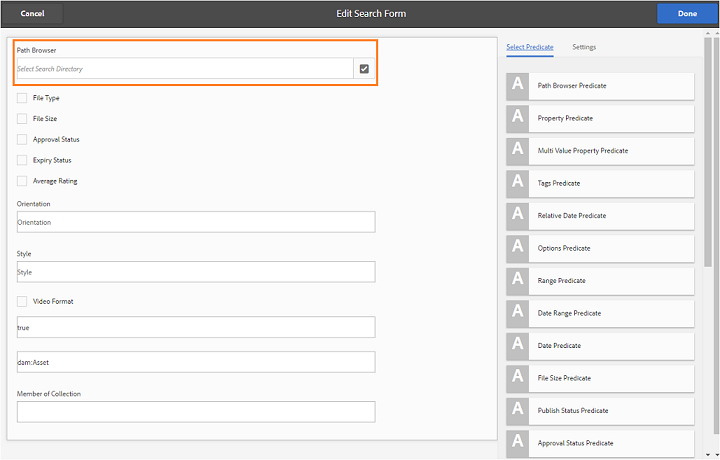720x460 pixels.
Task: Check the Video Format checkbox
Action: (x=22, y=301)
